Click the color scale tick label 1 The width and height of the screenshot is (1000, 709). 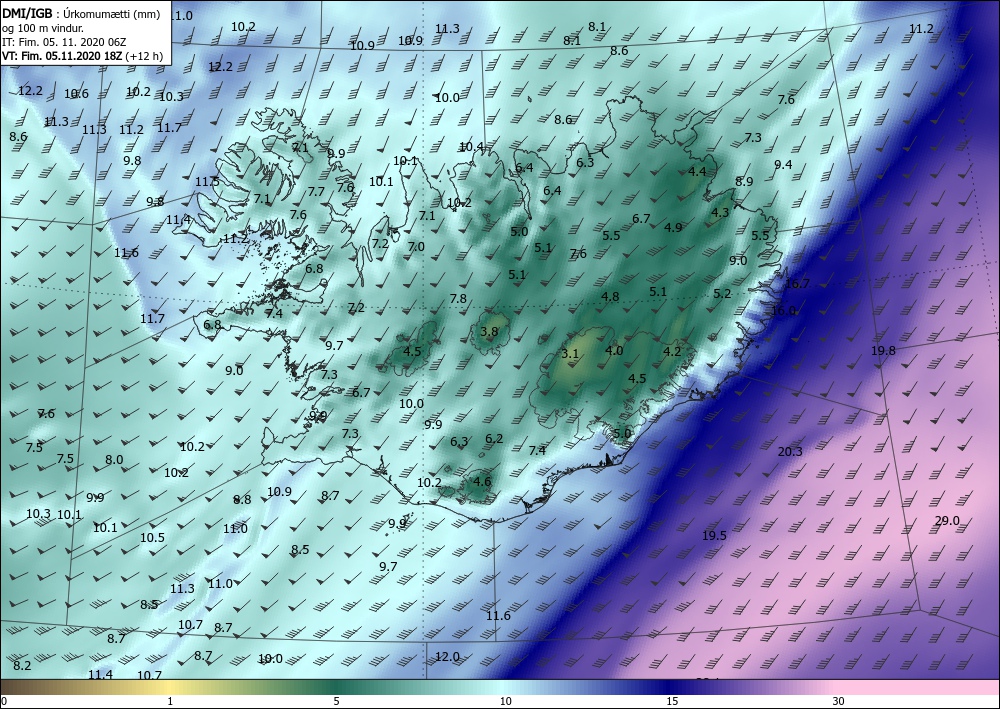170,702
